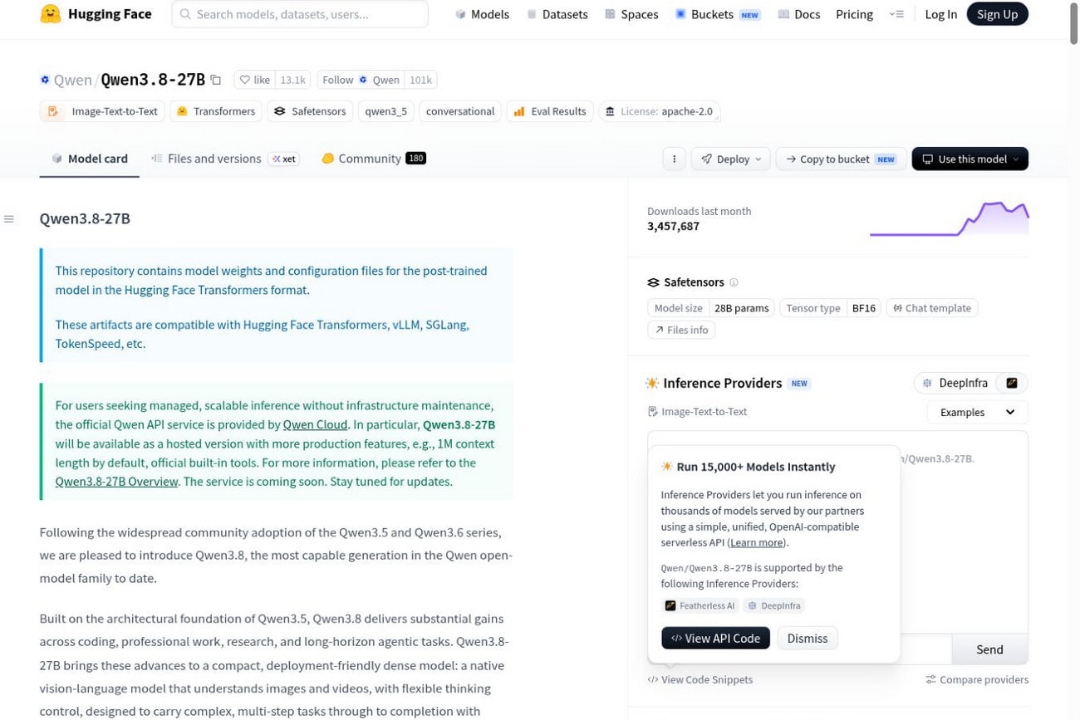Open the Qwen organization link in the title
Viewport: 1080px width, 720px height.
[72, 80]
